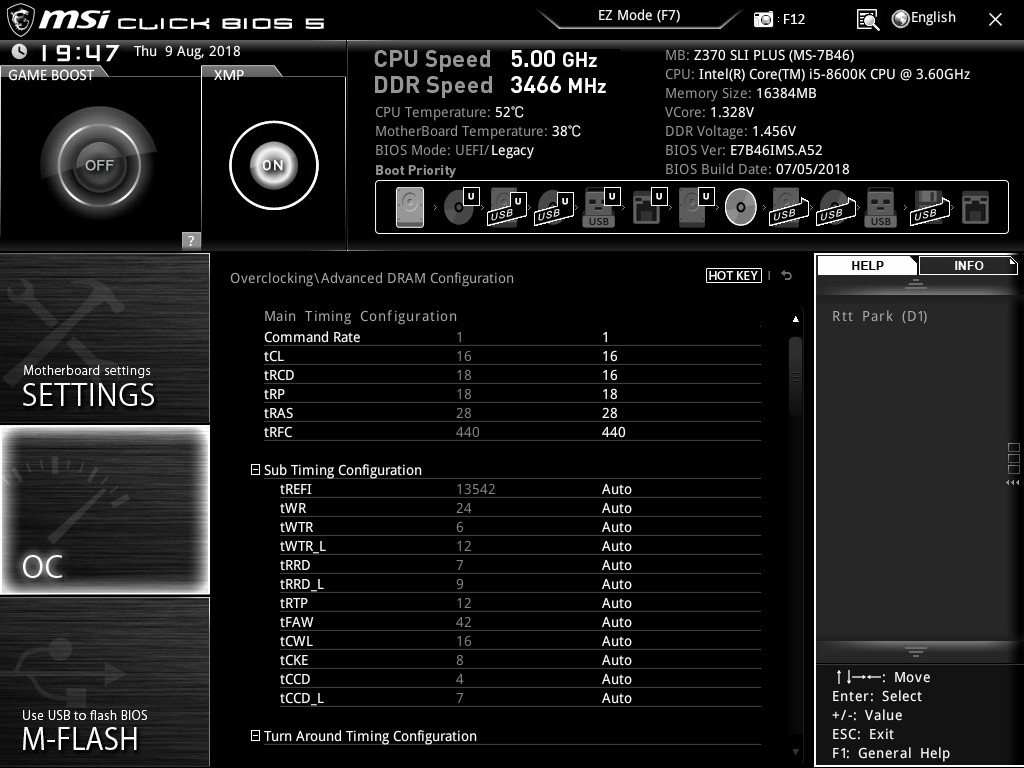The image size is (1024, 768).
Task: Close the BIOS with the X button
Action: (995, 20)
